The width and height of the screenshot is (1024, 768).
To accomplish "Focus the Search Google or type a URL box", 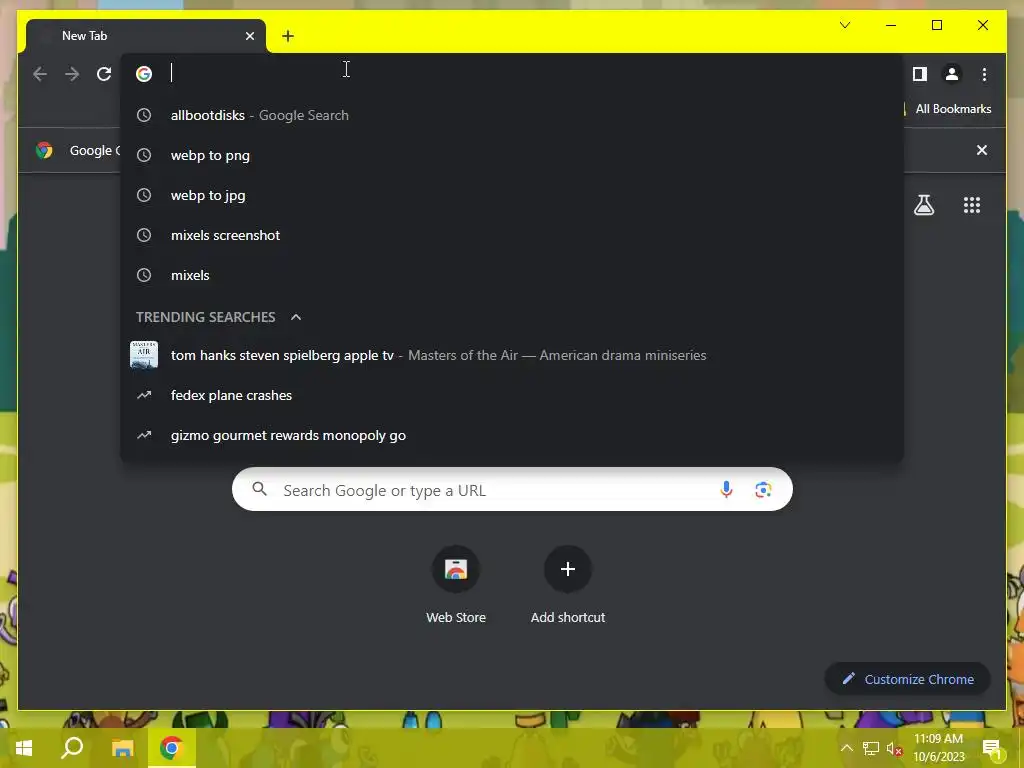I will pos(512,489).
